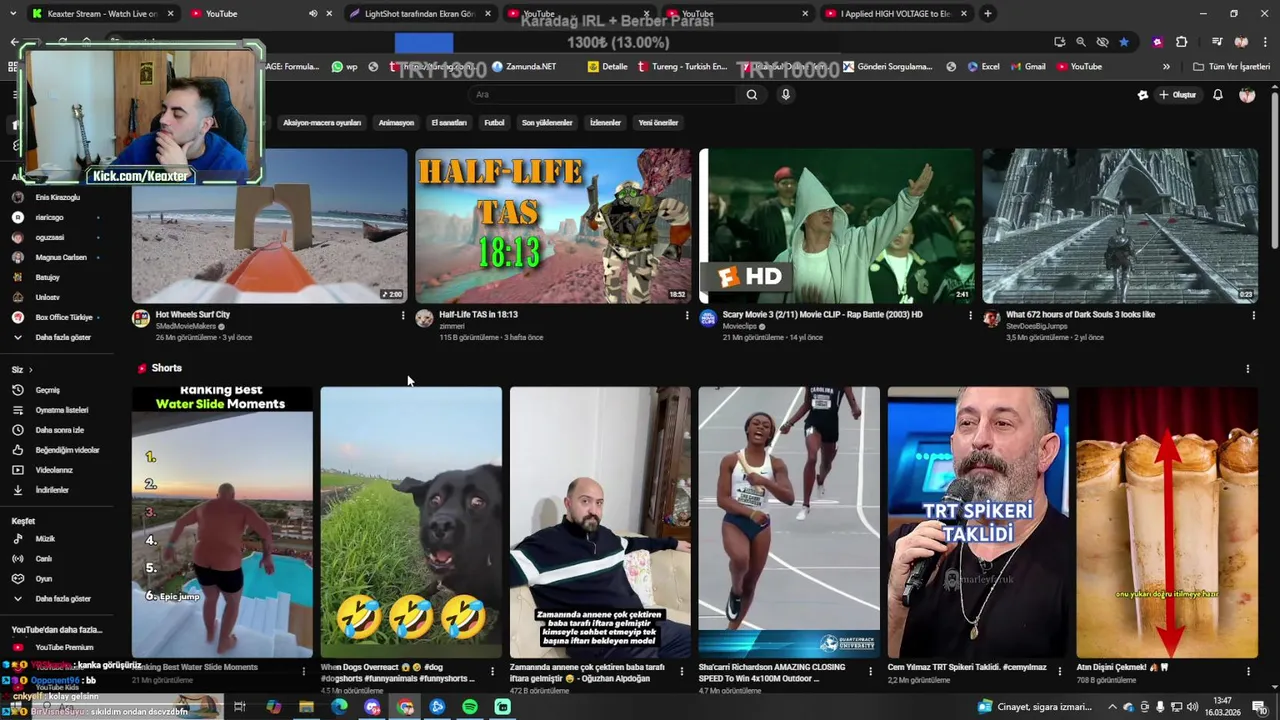Open Scary Movie 3 Rap Battle thumbnail
Image resolution: width=1280 pixels, height=720 pixels.
coord(836,226)
